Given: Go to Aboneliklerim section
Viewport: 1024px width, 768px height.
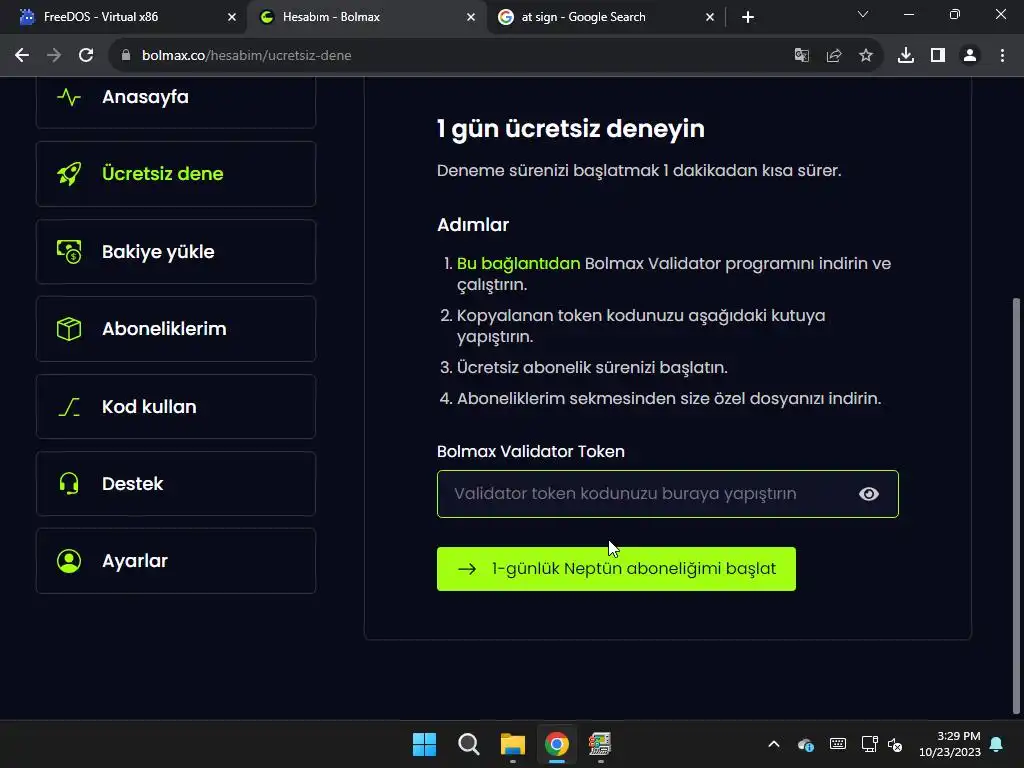Looking at the screenshot, I should [176, 328].
